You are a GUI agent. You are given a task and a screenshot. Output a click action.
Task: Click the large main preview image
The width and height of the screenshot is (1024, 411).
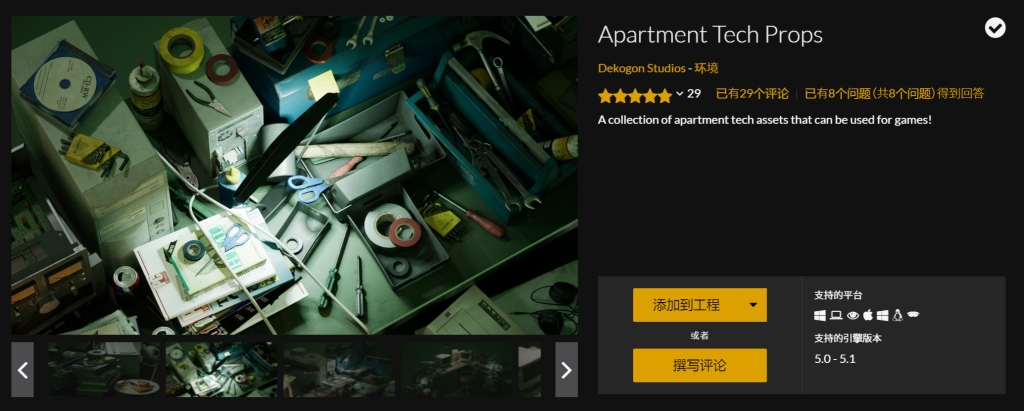point(295,175)
